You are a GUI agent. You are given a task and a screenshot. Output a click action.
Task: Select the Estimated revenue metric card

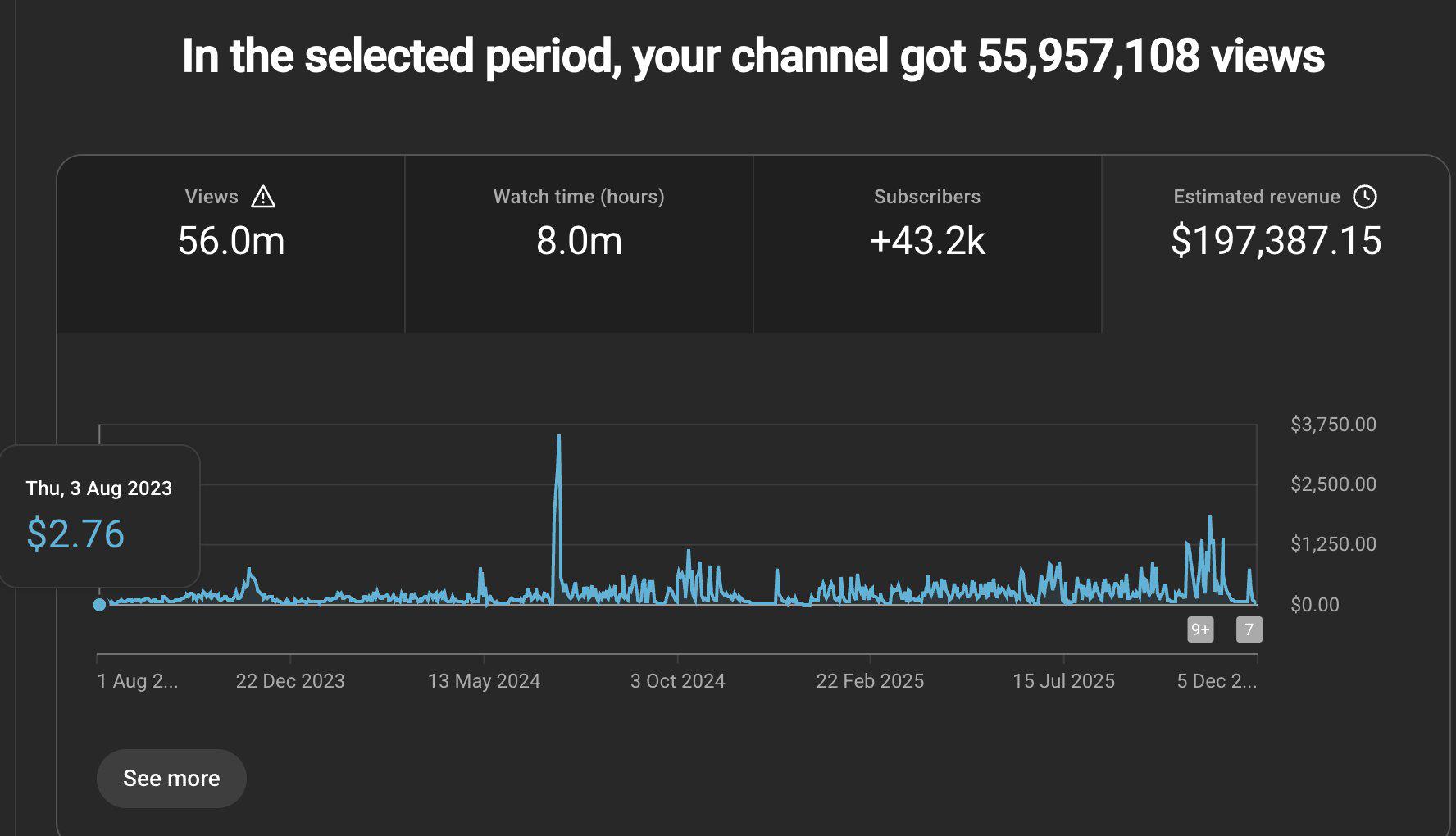point(1277,242)
